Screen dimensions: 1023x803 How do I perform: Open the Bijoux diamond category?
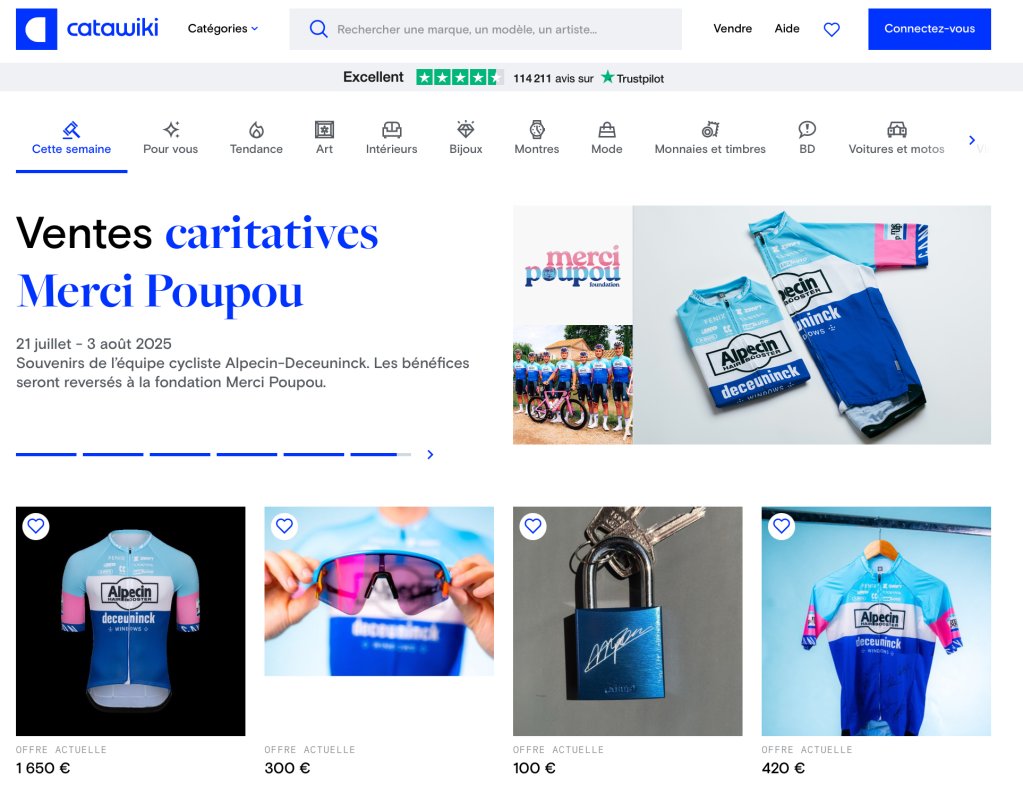466,138
